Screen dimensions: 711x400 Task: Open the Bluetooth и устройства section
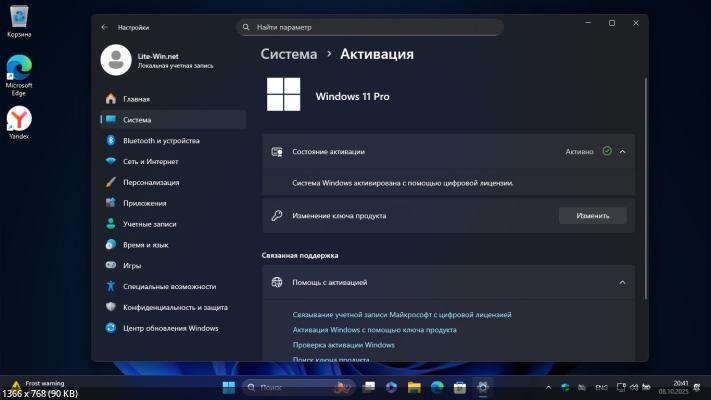pyautogui.click(x=160, y=141)
